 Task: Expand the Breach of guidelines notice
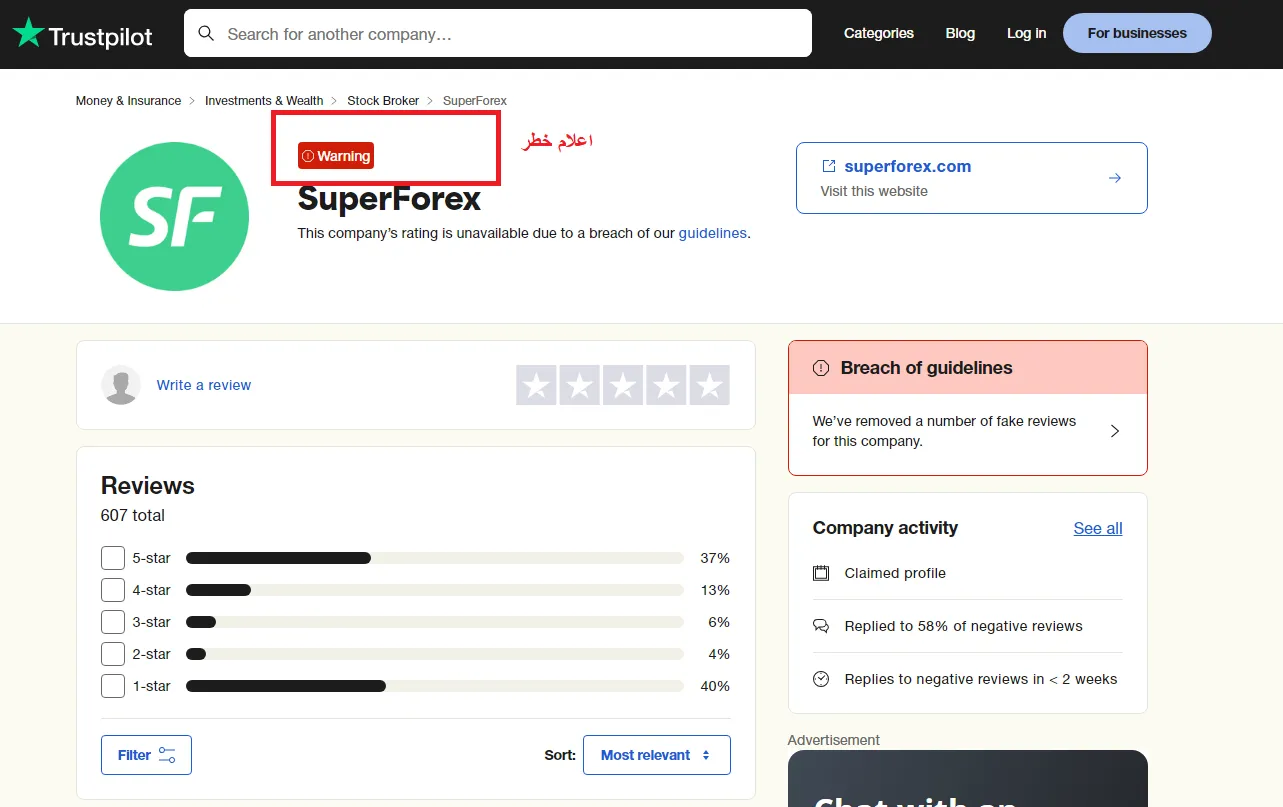(x=1114, y=431)
